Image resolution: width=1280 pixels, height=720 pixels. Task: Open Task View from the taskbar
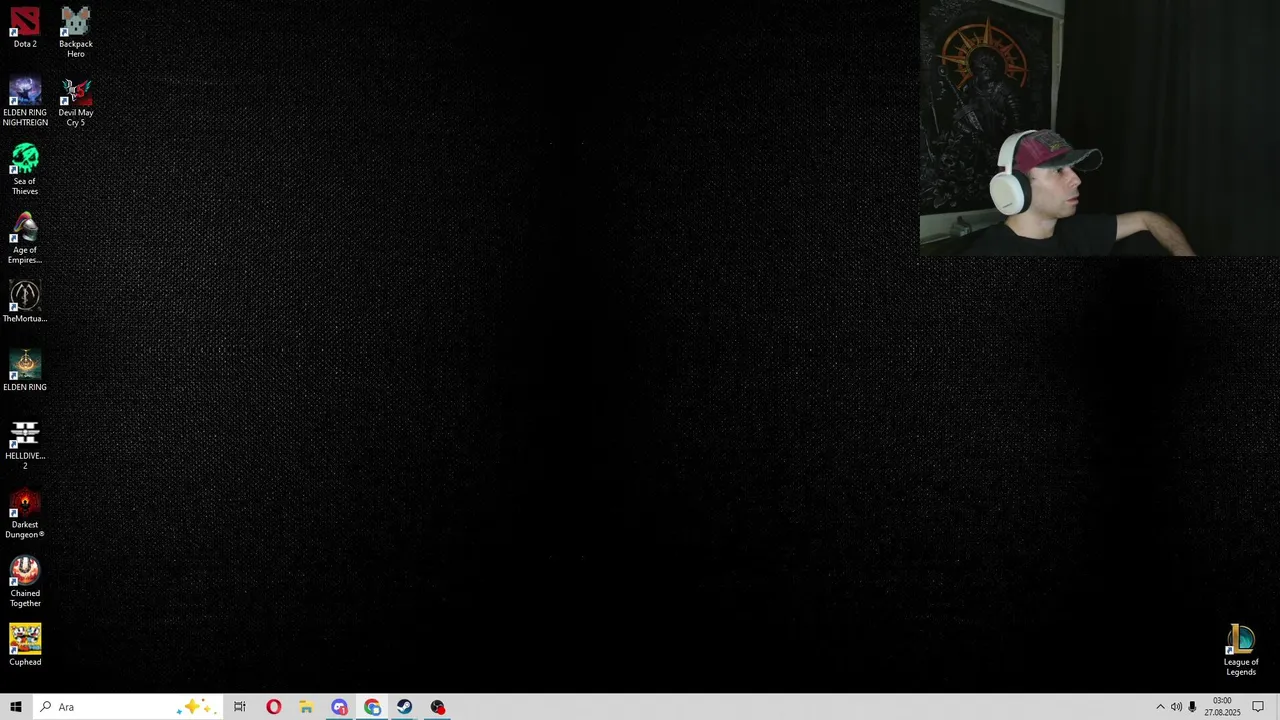(x=240, y=707)
